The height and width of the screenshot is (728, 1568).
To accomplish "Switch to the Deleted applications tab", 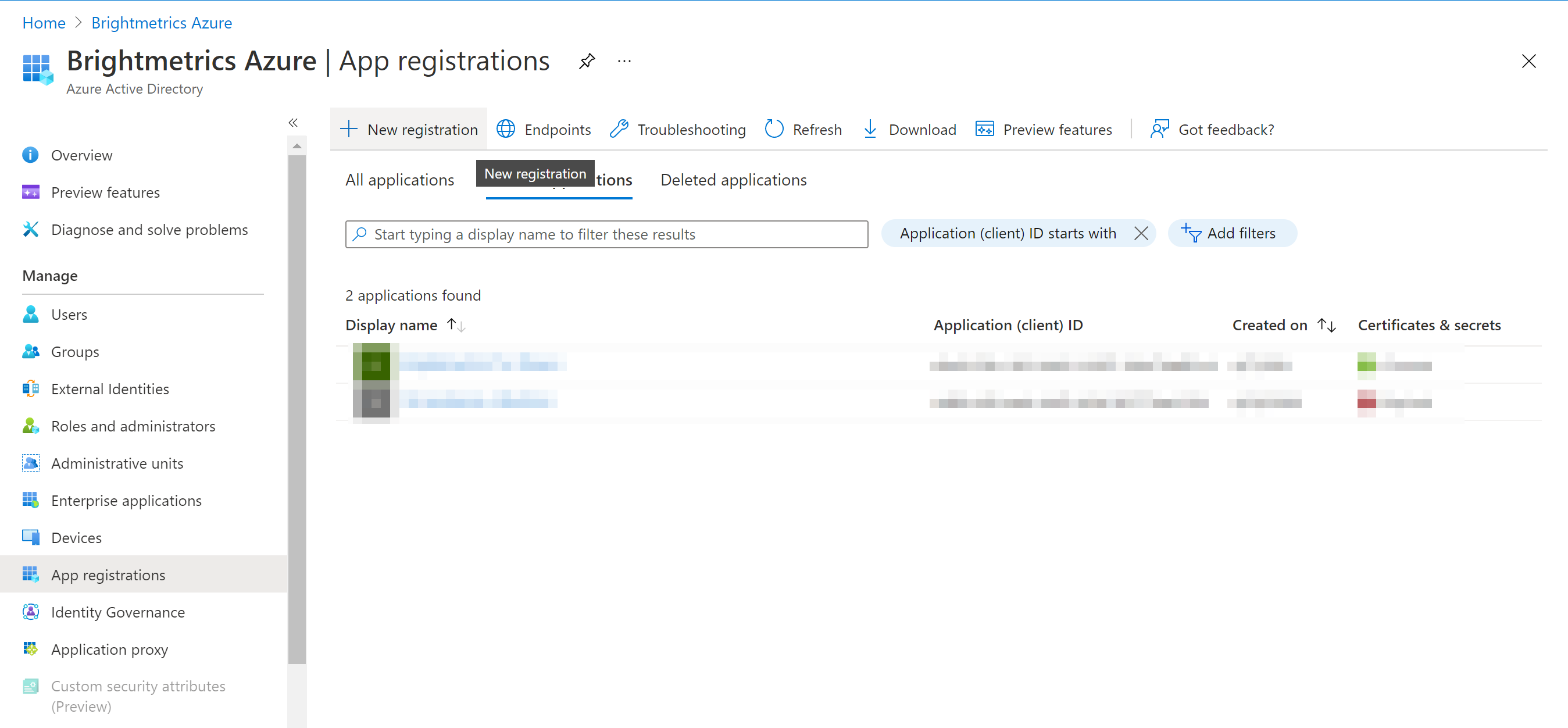I will pyautogui.click(x=734, y=180).
